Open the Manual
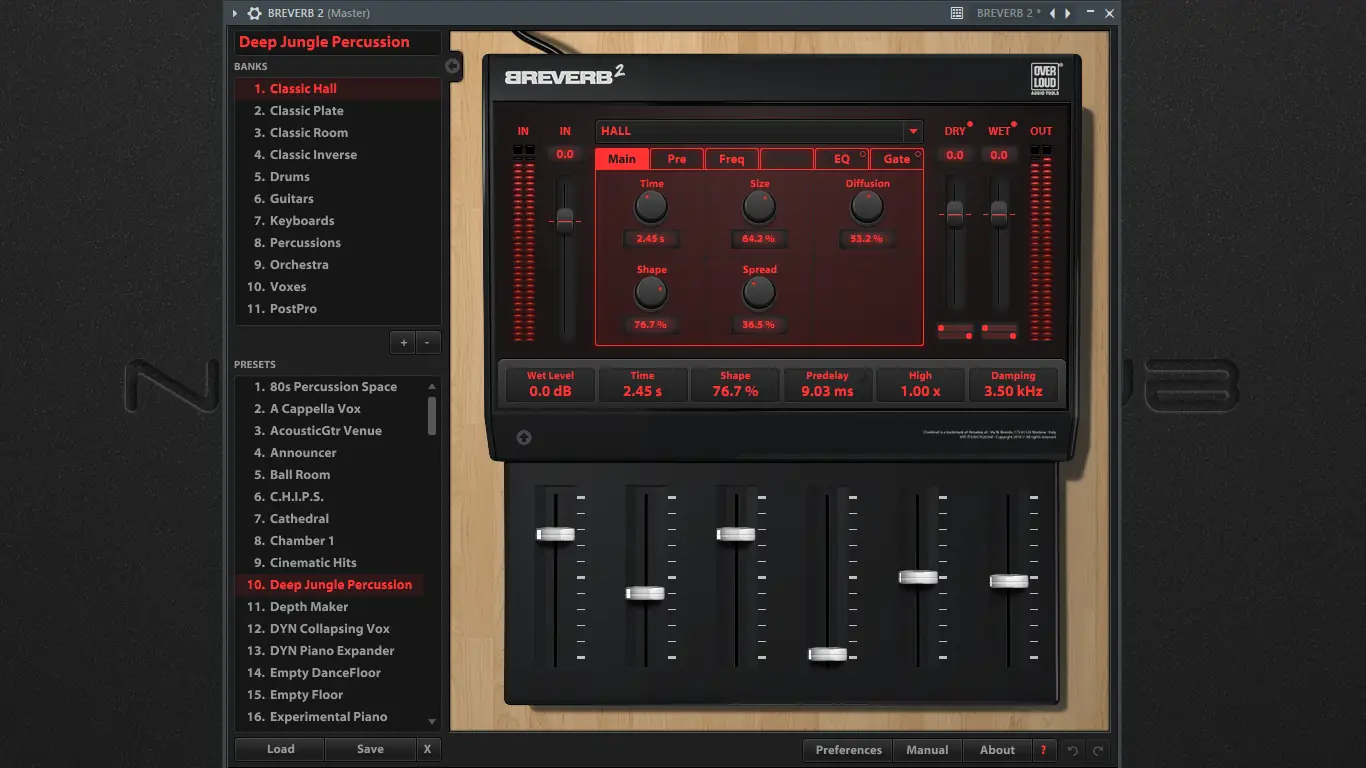This screenshot has width=1366, height=768. click(927, 750)
